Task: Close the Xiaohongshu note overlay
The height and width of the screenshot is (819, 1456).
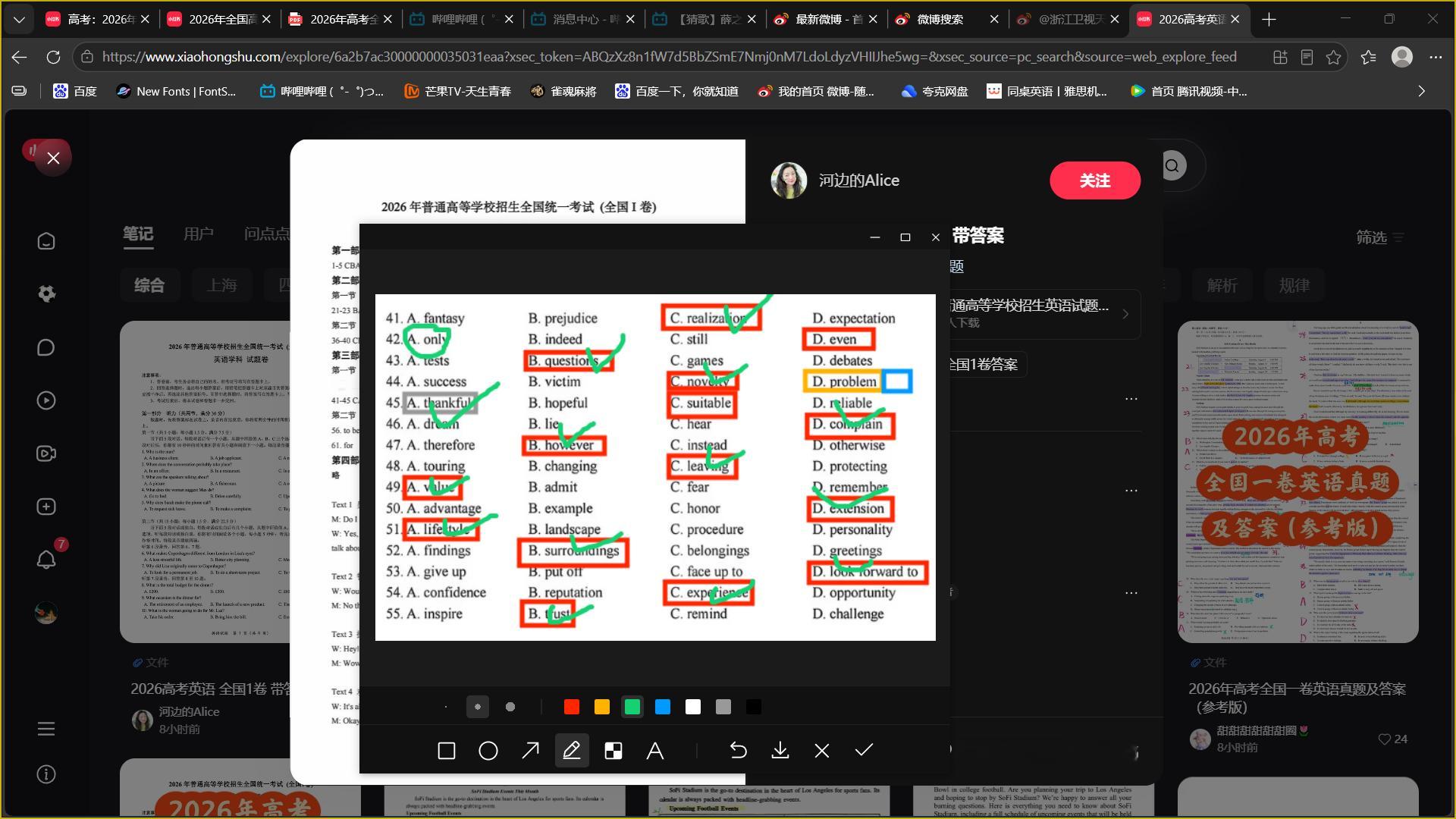Action: [x=53, y=158]
